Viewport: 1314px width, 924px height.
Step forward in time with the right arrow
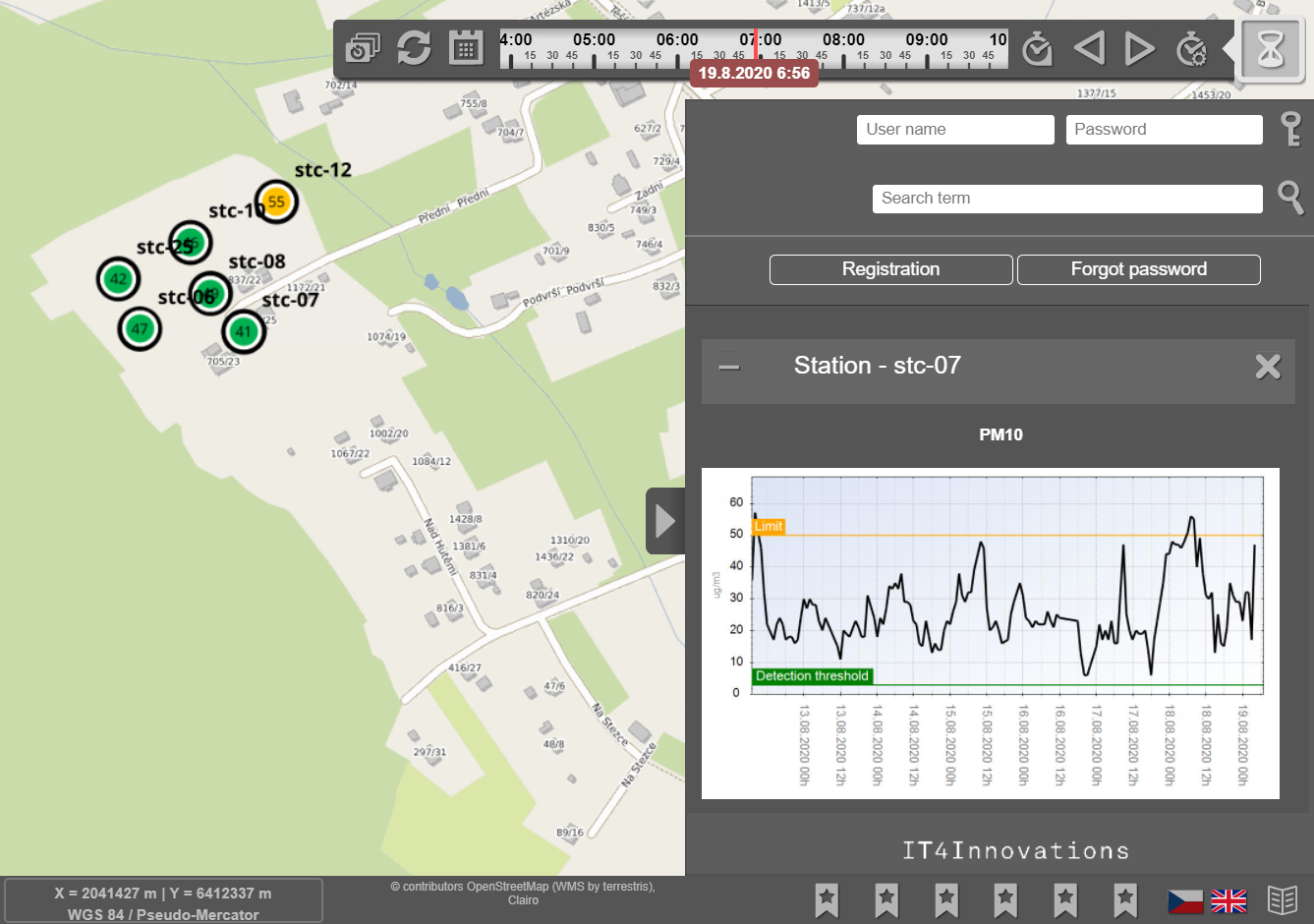(x=1139, y=47)
